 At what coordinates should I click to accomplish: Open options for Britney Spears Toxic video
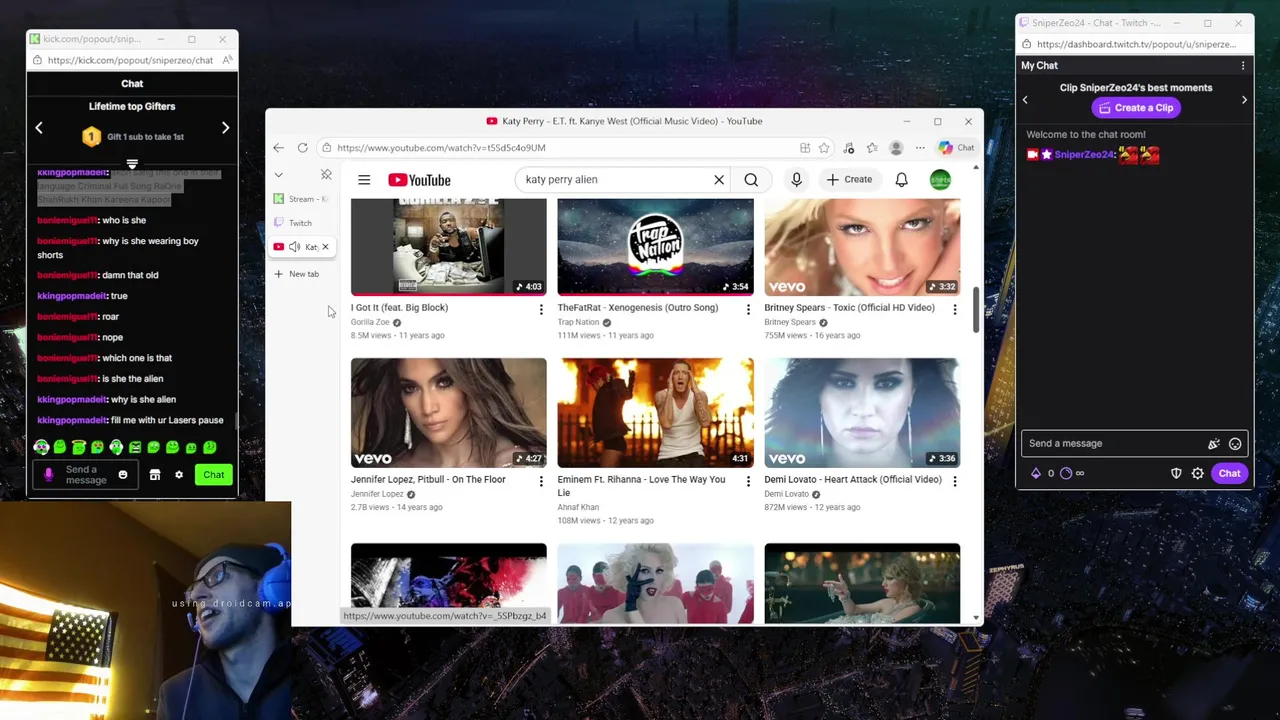pyautogui.click(x=955, y=310)
